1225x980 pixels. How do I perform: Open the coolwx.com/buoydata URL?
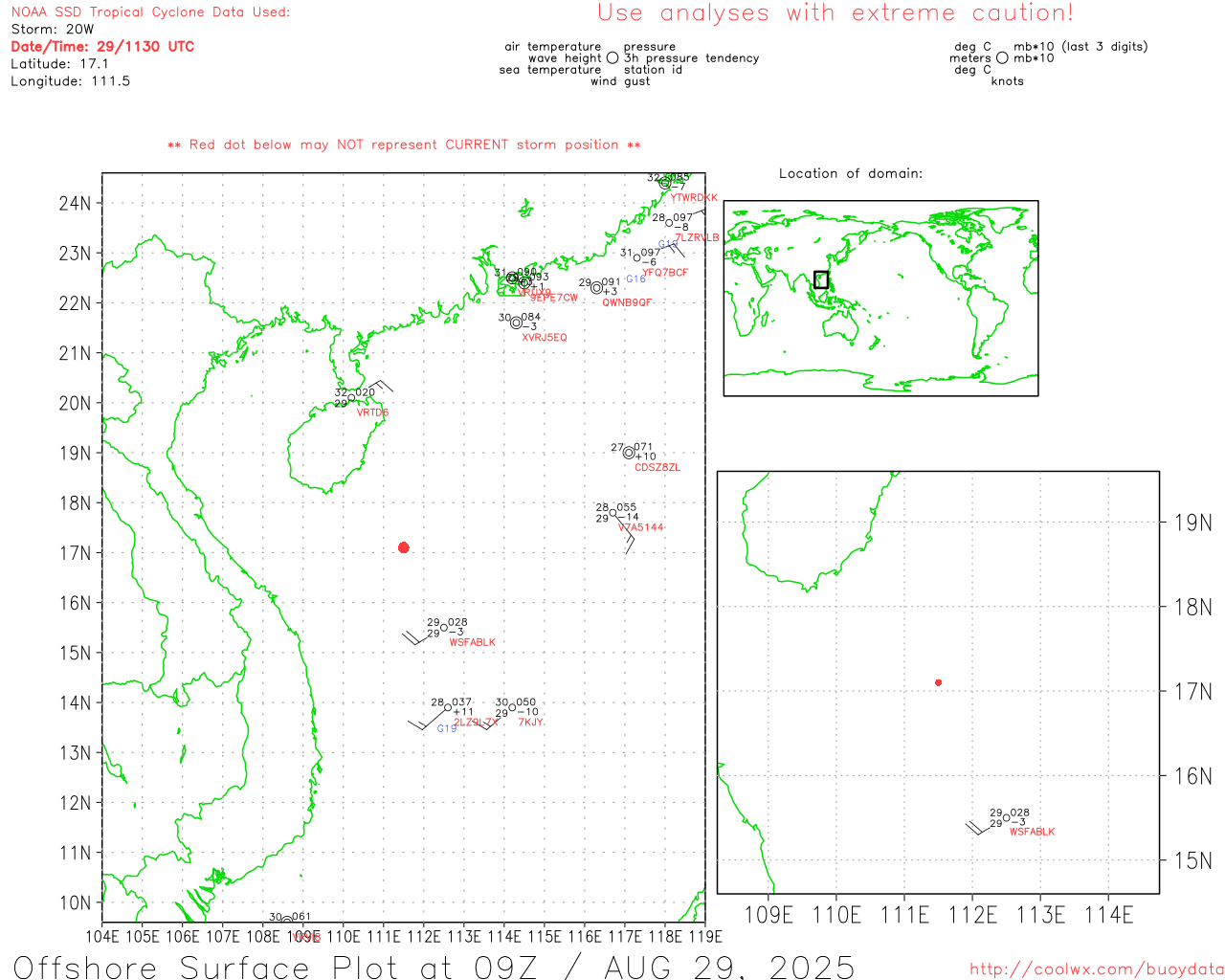click(1097, 969)
